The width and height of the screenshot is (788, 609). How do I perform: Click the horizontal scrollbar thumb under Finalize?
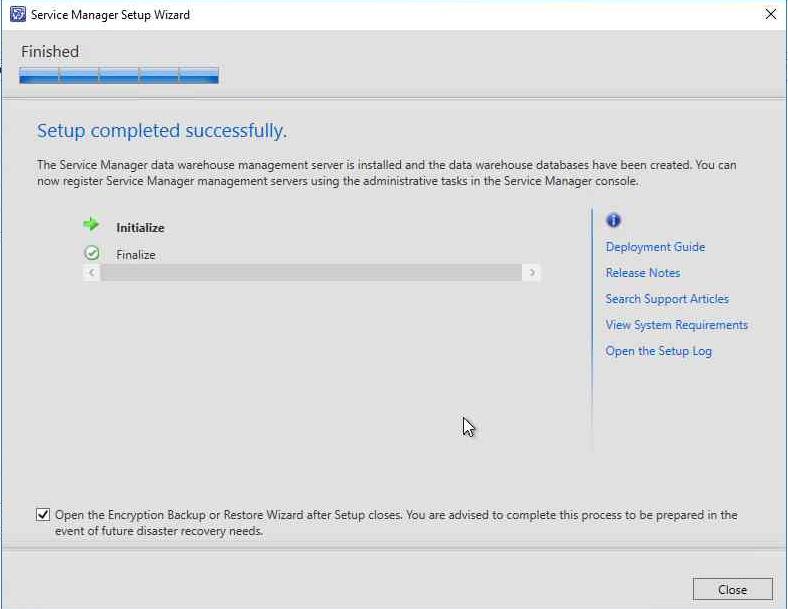pos(311,272)
